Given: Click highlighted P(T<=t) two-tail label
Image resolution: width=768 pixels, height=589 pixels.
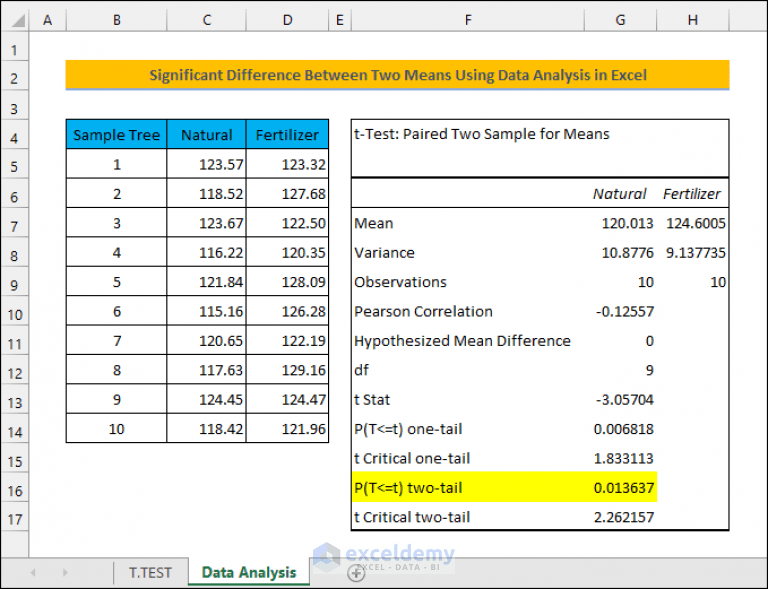Looking at the screenshot, I should pyautogui.click(x=408, y=488).
